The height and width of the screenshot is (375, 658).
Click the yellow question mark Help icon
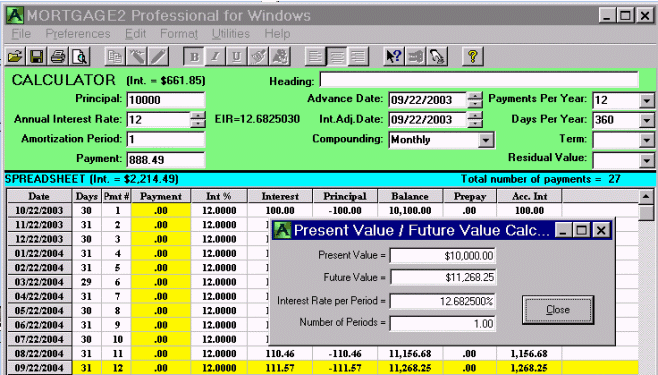tap(473, 56)
